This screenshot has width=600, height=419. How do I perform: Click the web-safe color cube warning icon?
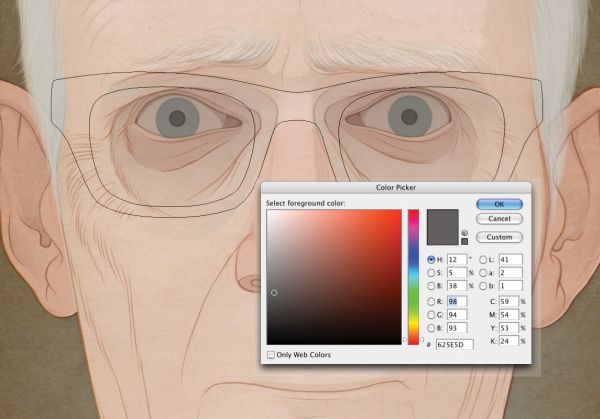point(464,233)
